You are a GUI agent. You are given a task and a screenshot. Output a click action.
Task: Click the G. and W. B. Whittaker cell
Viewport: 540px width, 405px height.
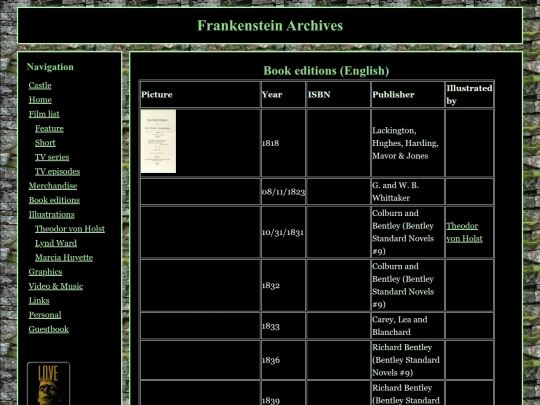point(408,191)
